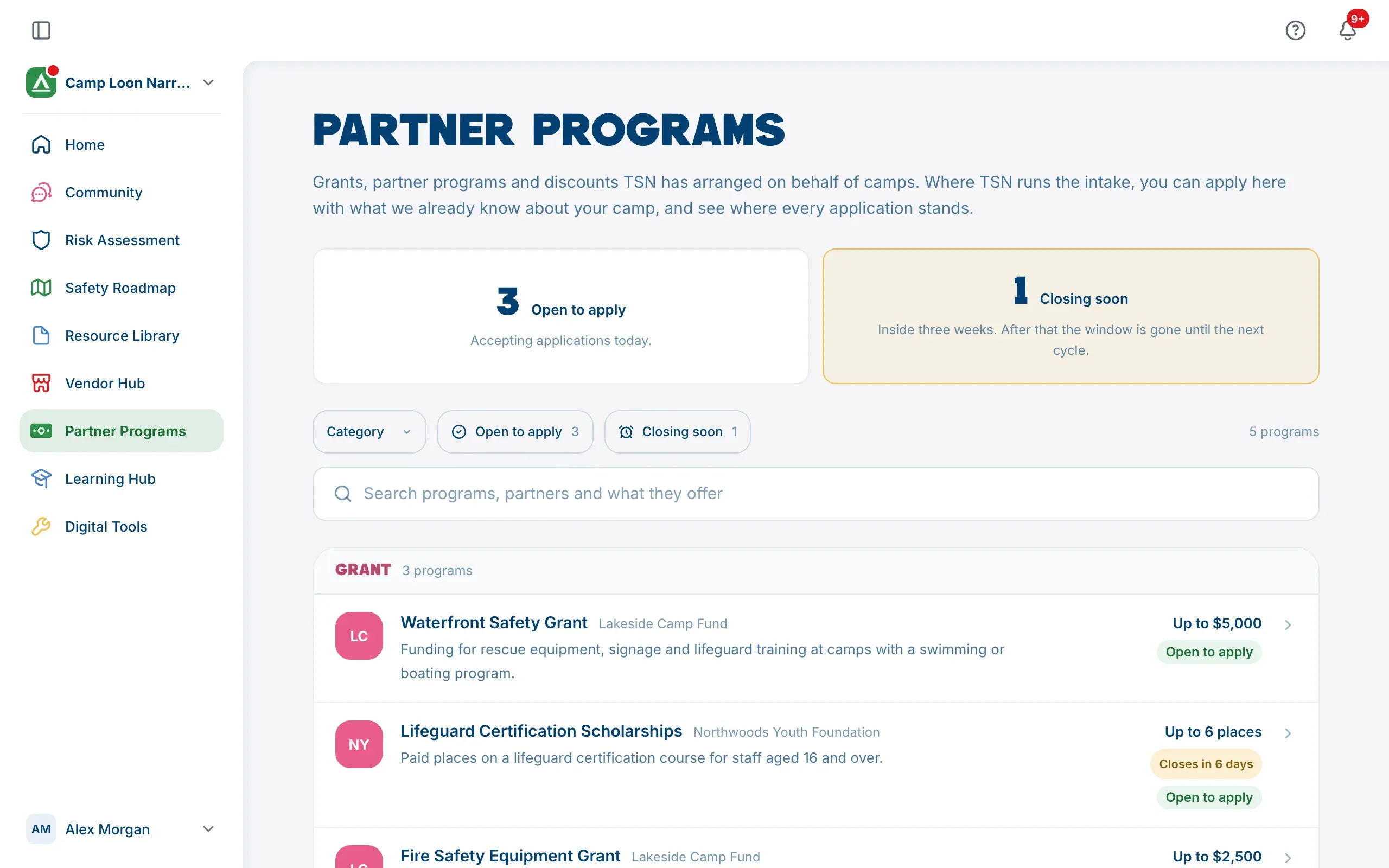Image resolution: width=1389 pixels, height=868 pixels.
Task: Click the Community chat bubbles icon
Action: pos(41,192)
